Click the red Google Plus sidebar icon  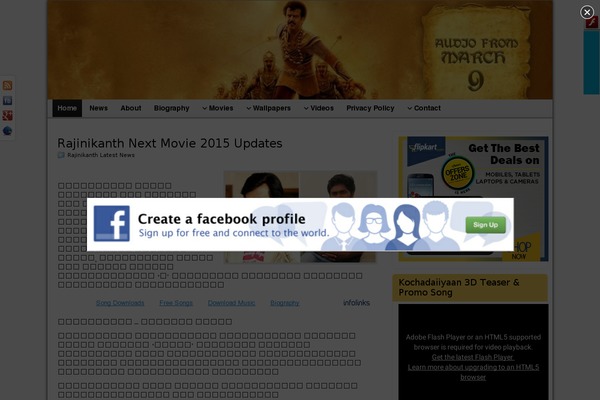pyautogui.click(x=7, y=116)
